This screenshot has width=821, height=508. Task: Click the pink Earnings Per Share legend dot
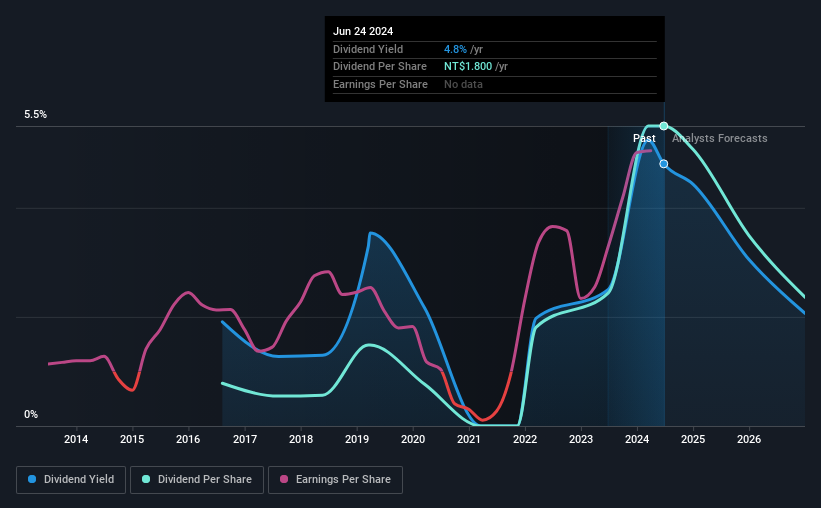(x=284, y=479)
